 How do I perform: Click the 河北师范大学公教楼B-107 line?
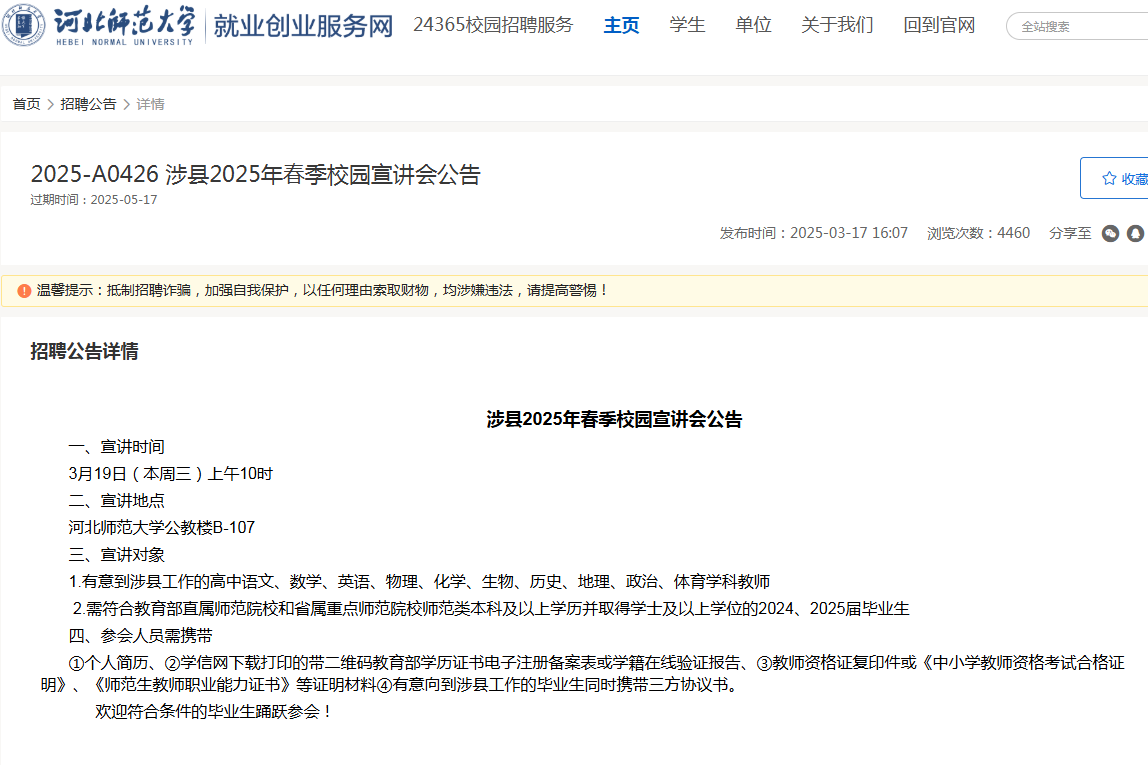[162, 527]
